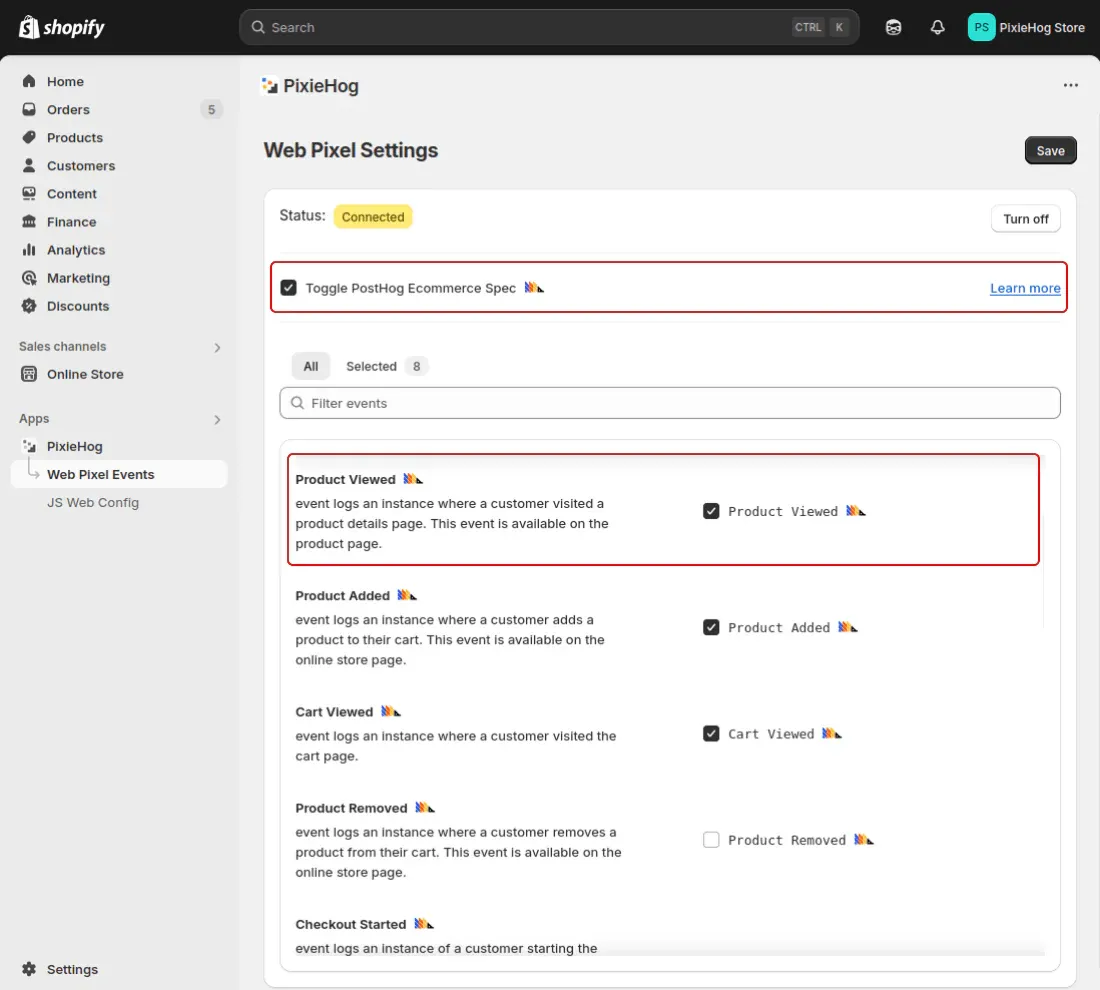Expand the Sales channels section chevron

coord(217,347)
